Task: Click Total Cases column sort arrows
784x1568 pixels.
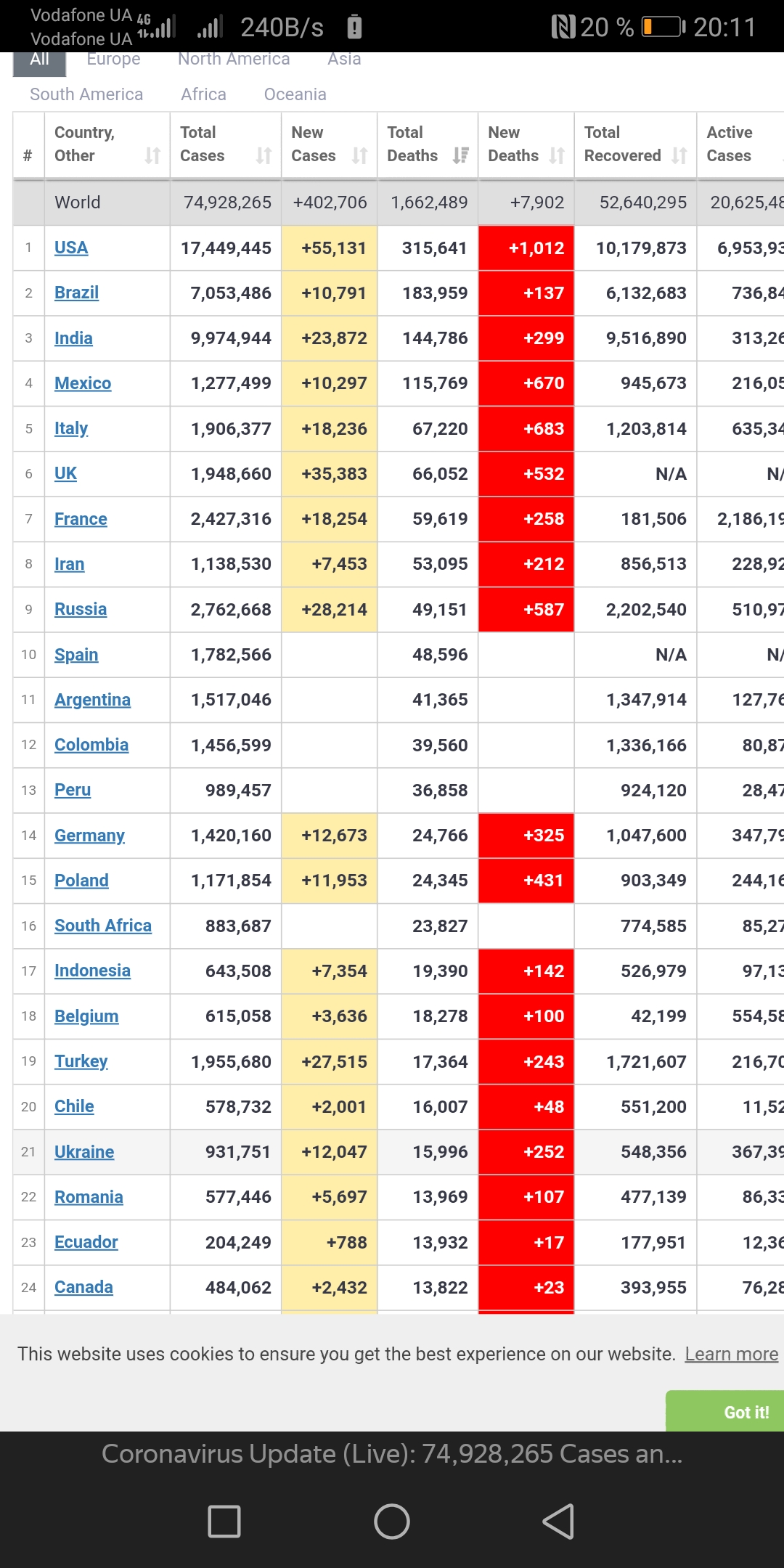Action: pos(264,155)
